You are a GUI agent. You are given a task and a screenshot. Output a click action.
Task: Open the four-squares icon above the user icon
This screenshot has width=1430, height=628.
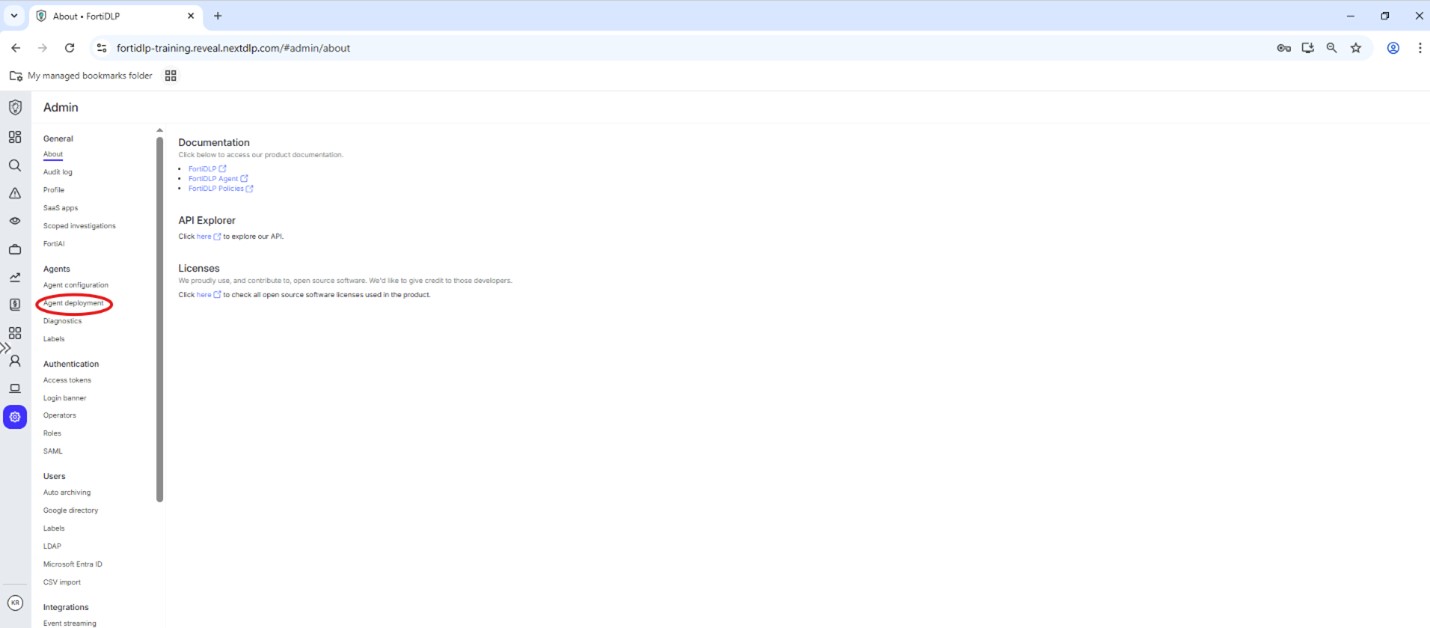(x=15, y=333)
